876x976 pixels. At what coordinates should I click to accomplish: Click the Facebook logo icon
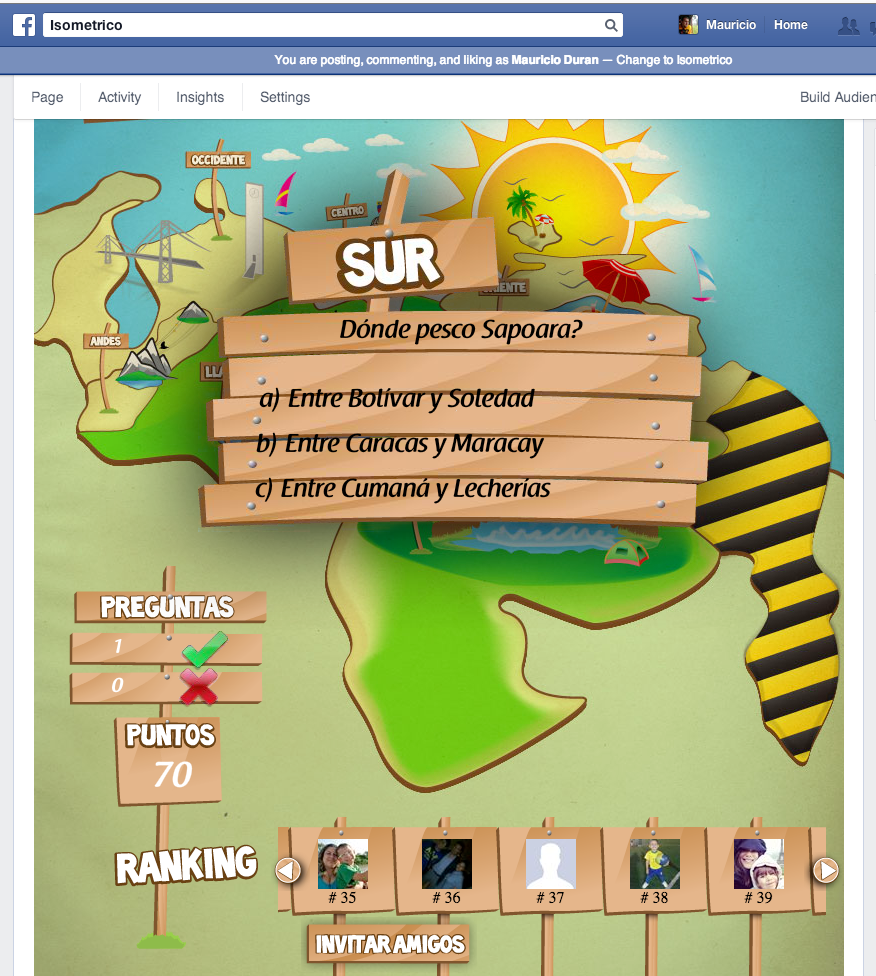24,25
